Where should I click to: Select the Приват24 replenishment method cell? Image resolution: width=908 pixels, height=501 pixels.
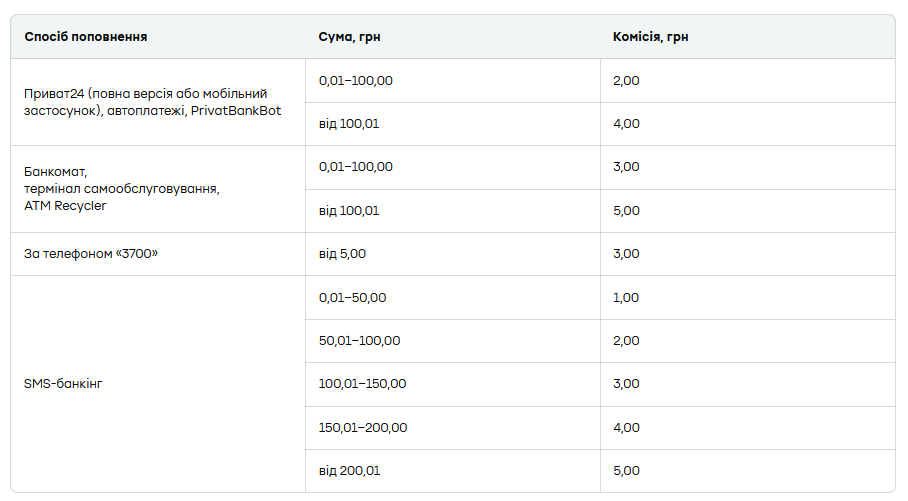point(152,102)
